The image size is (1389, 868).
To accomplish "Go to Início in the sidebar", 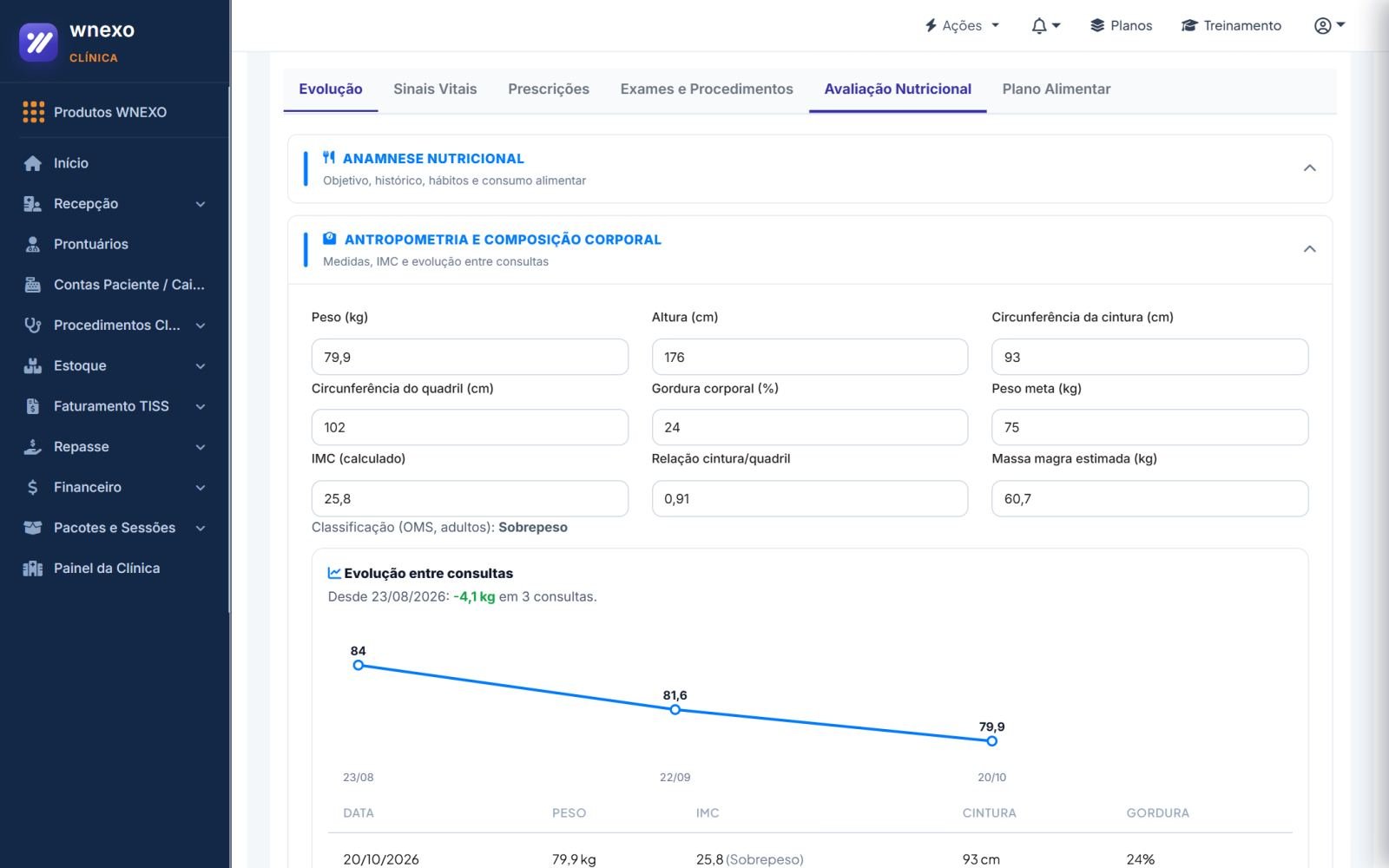I will point(71,163).
